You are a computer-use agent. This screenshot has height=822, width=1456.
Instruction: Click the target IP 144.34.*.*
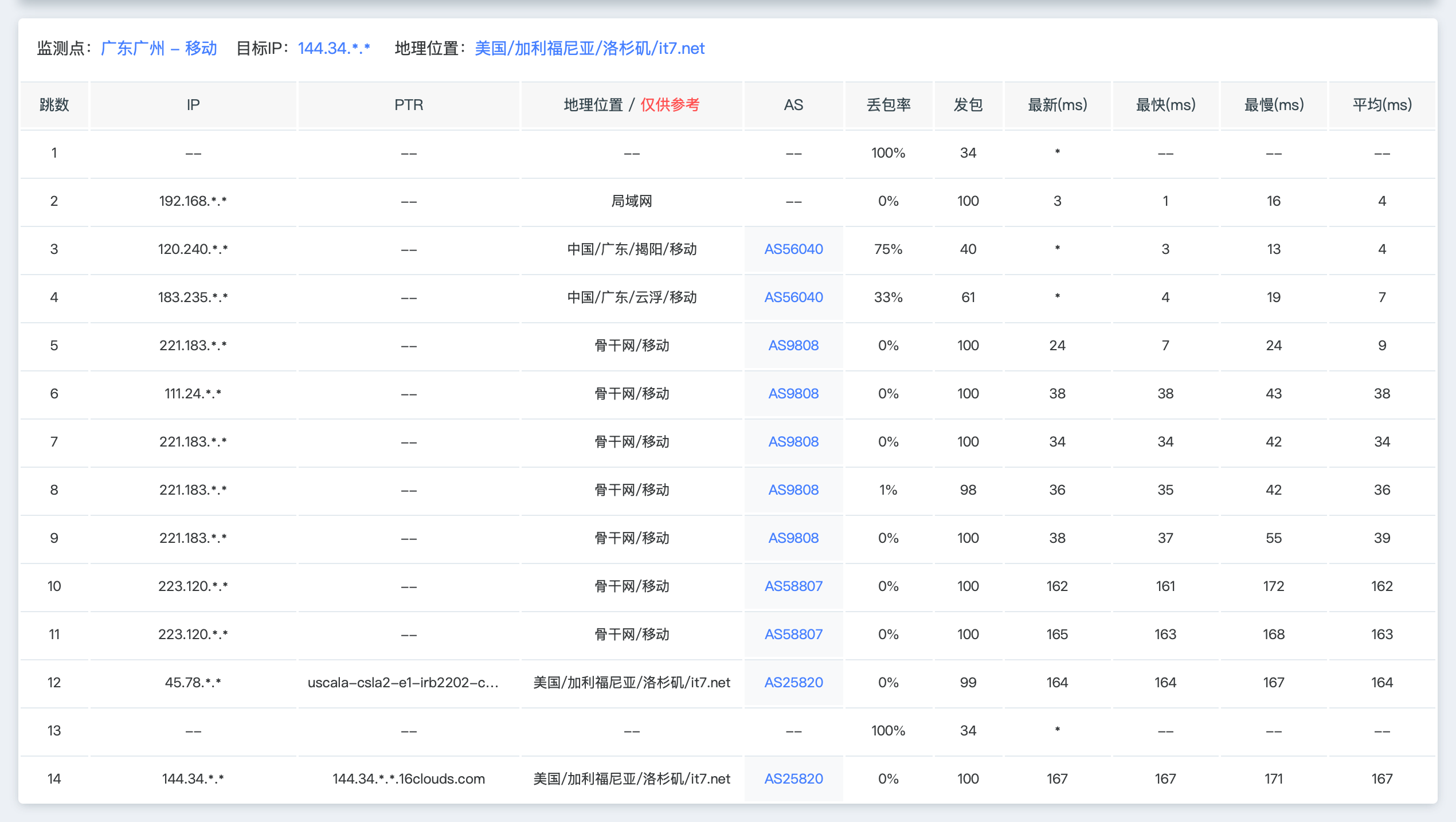click(334, 48)
